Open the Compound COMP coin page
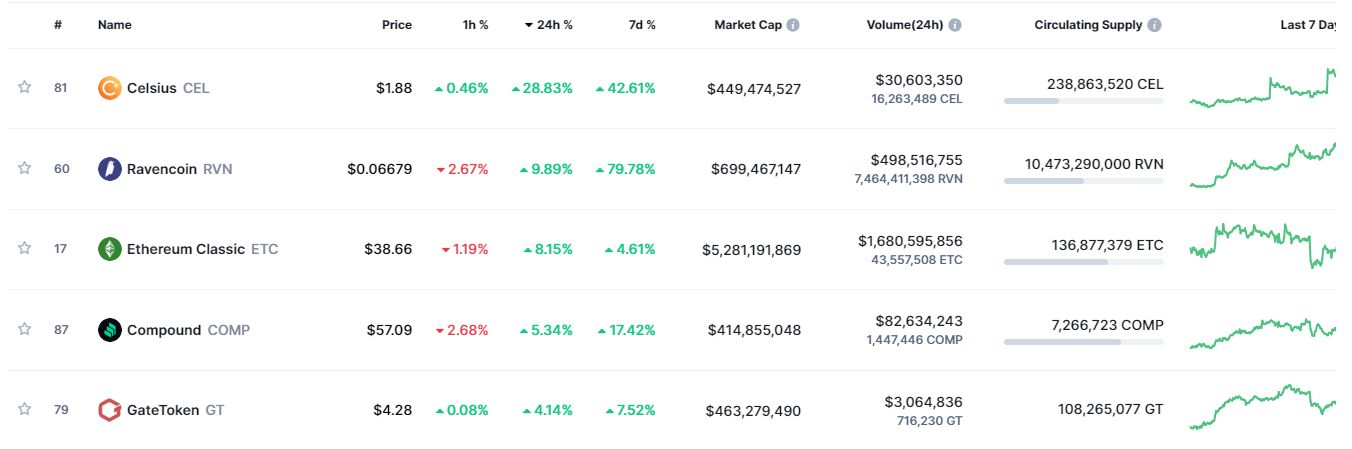 point(164,330)
